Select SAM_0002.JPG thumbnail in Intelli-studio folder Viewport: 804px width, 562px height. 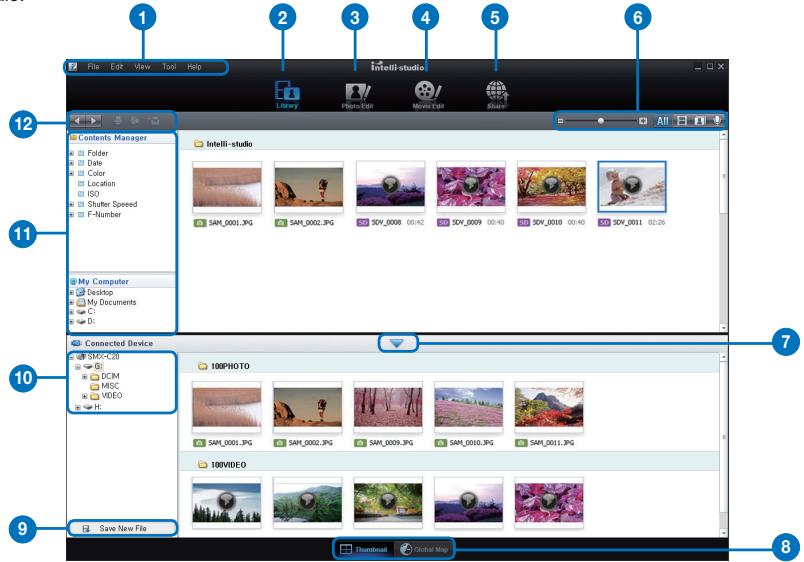(x=308, y=188)
